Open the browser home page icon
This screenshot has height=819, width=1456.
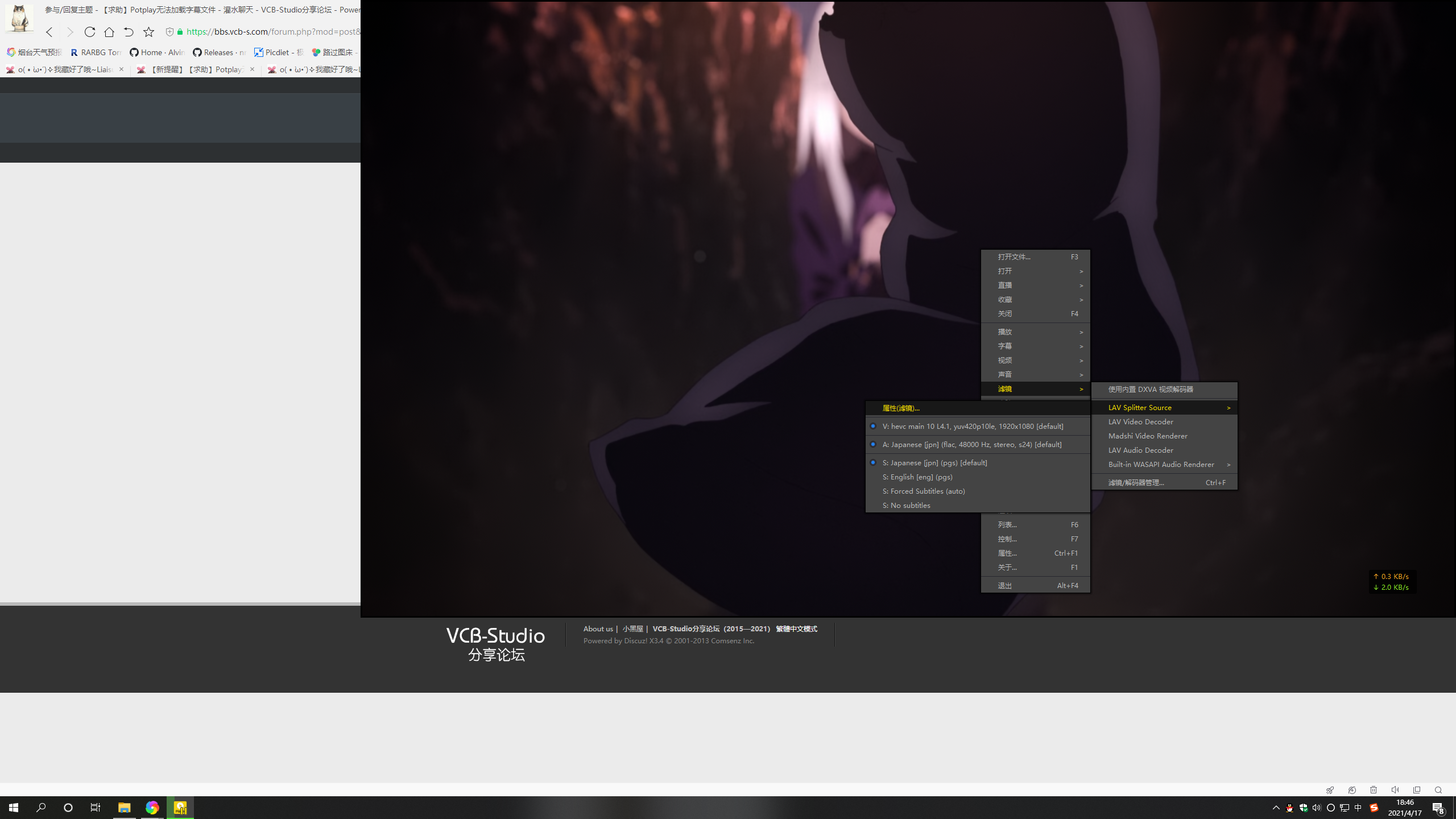point(109,32)
